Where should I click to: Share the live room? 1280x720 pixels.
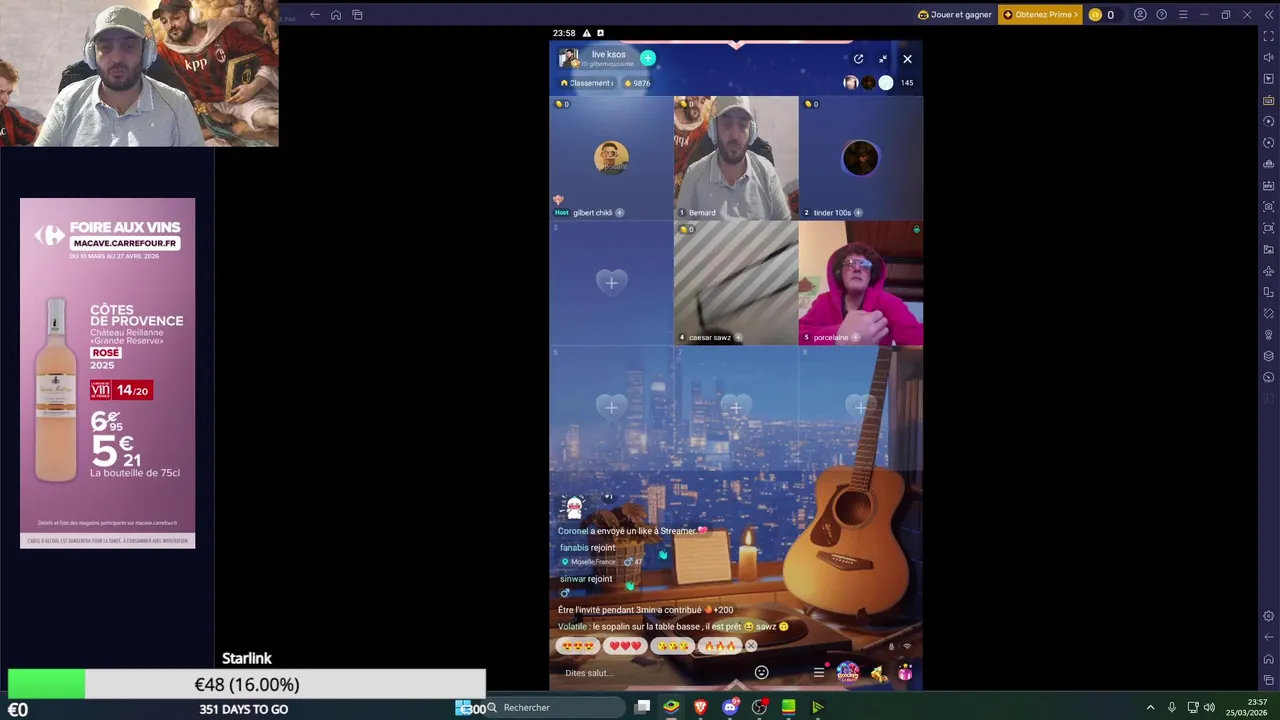pos(858,59)
